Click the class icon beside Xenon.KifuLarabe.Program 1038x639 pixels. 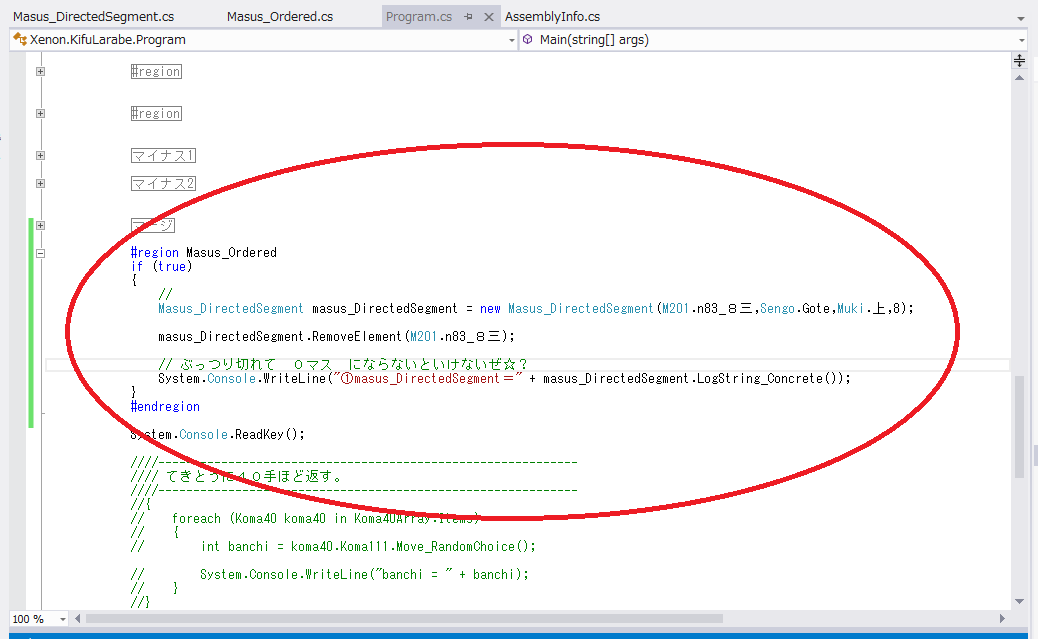[x=20, y=40]
